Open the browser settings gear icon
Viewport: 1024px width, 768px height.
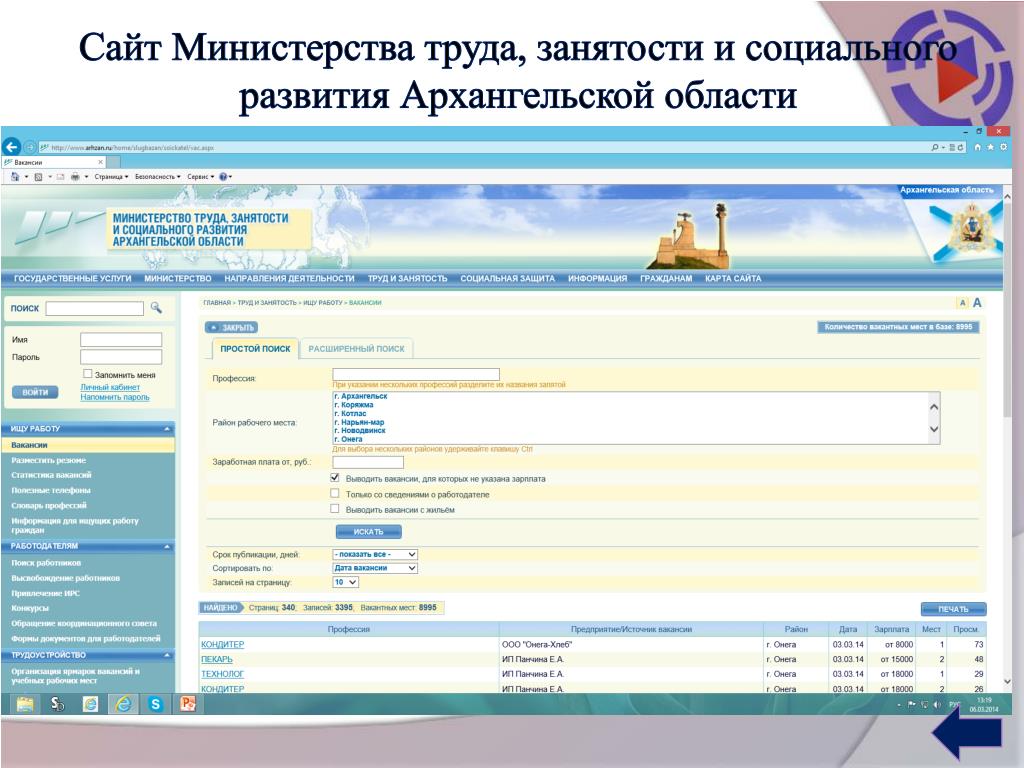[1003, 148]
